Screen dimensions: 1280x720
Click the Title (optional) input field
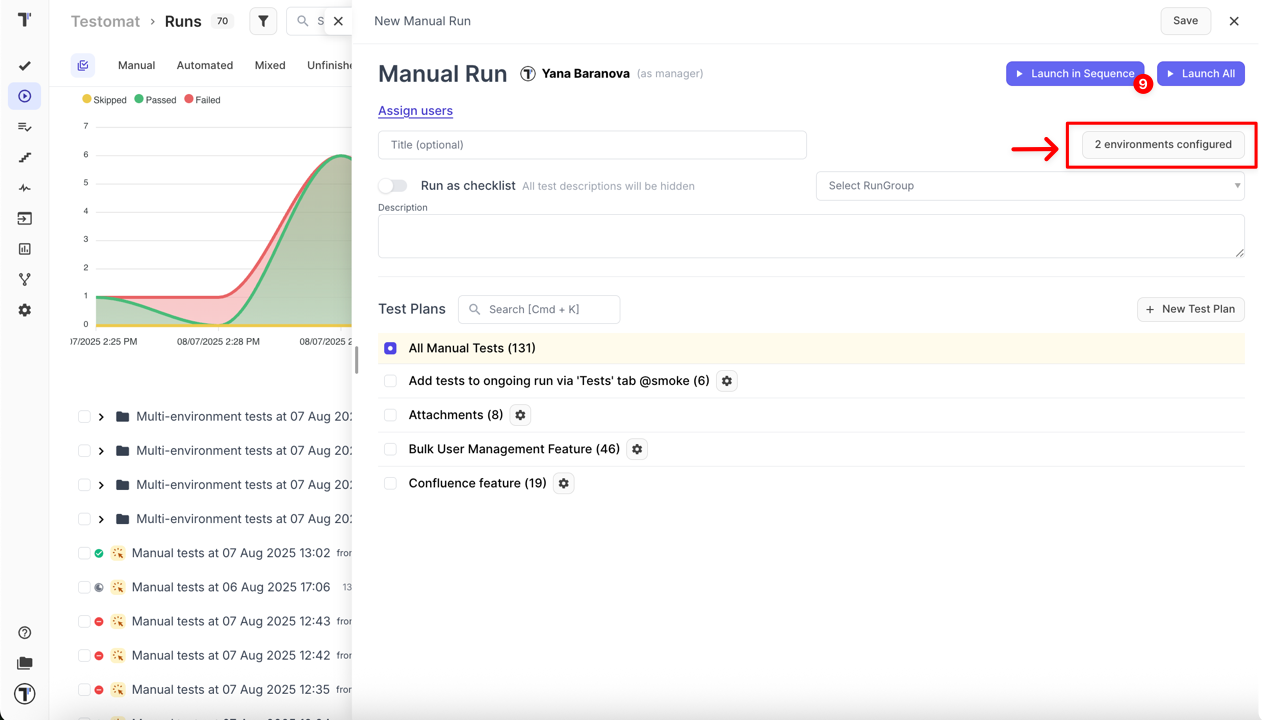(x=592, y=145)
